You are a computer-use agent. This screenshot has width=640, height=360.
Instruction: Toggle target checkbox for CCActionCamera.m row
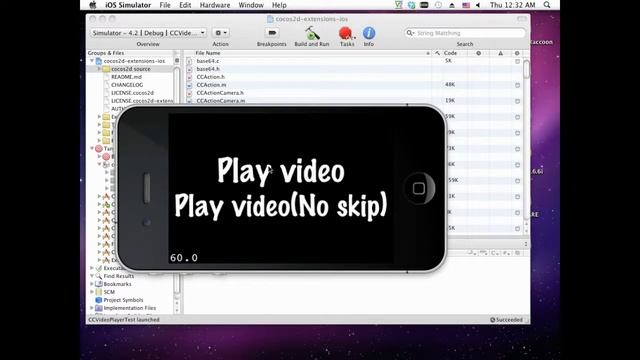pyautogui.click(x=517, y=101)
